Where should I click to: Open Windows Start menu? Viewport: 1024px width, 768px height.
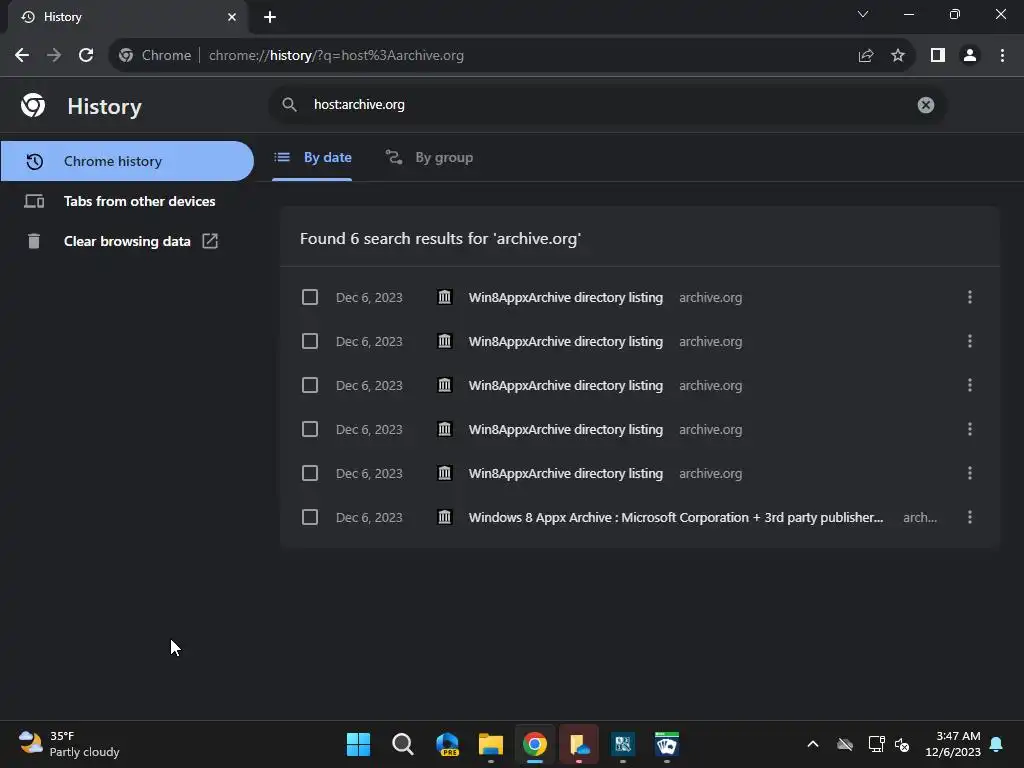[x=358, y=744]
